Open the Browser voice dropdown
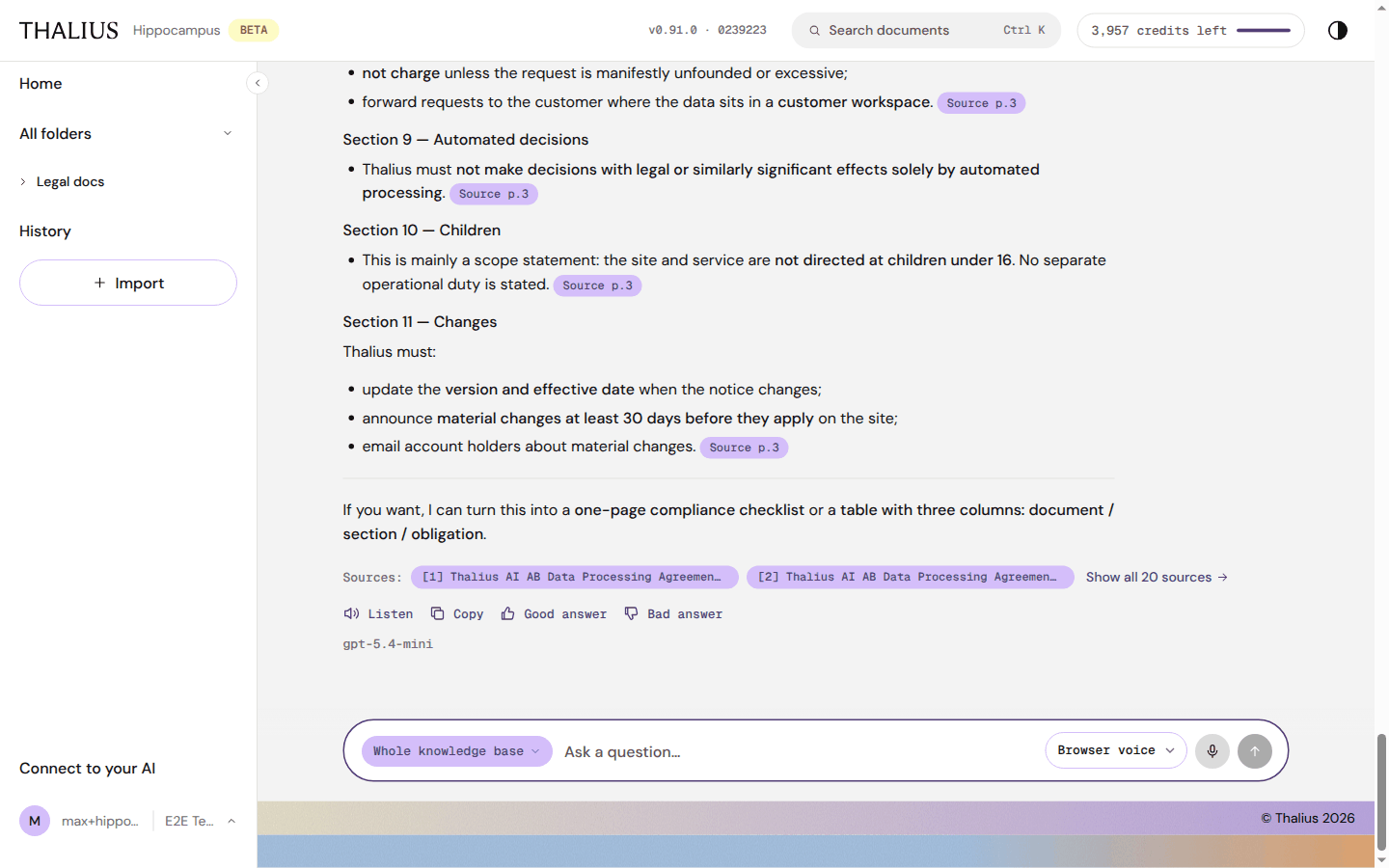 (1116, 750)
